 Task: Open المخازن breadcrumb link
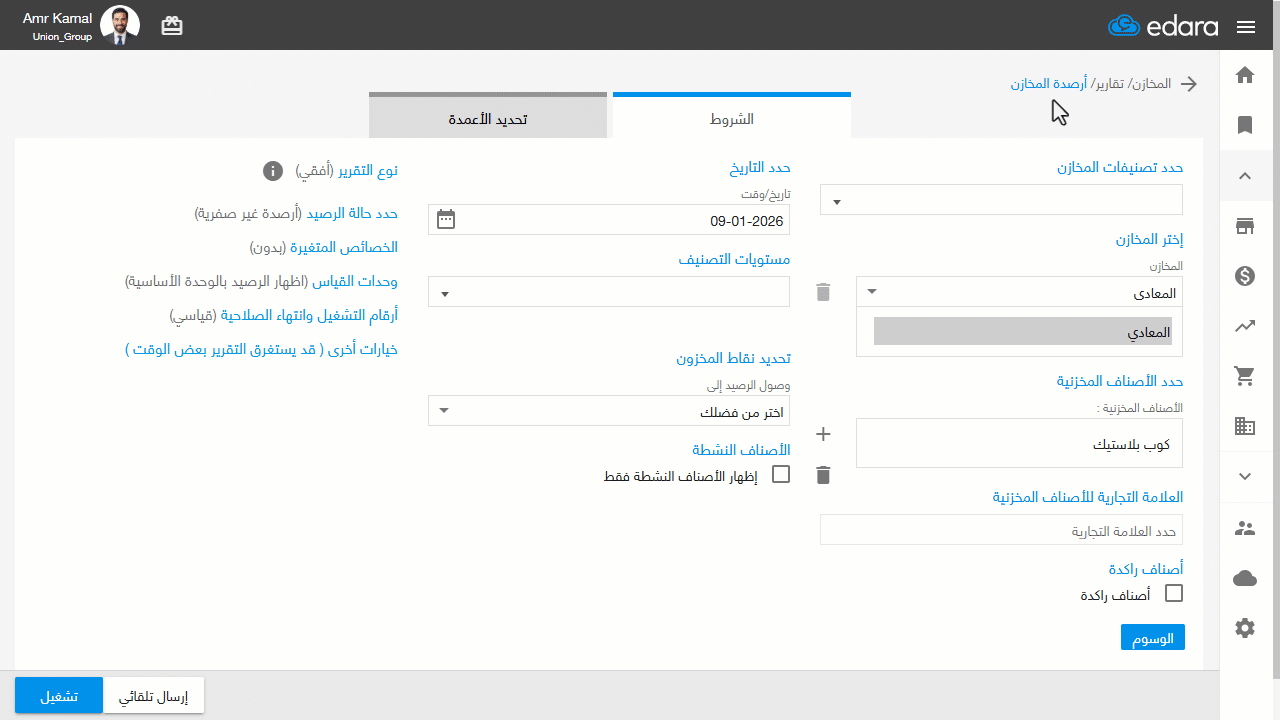point(1152,84)
